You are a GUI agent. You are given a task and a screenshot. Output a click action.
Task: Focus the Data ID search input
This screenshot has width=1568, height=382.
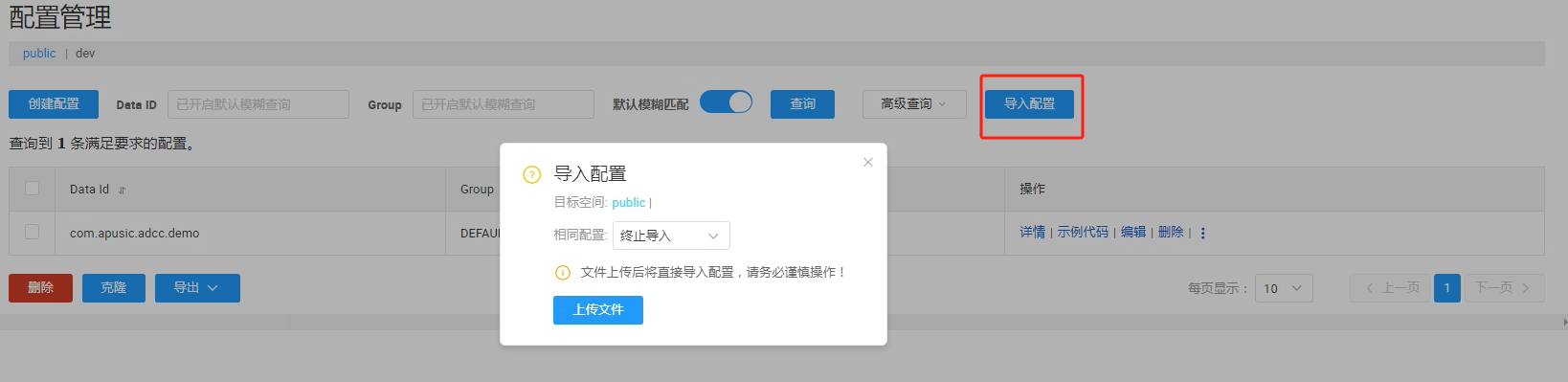258,104
